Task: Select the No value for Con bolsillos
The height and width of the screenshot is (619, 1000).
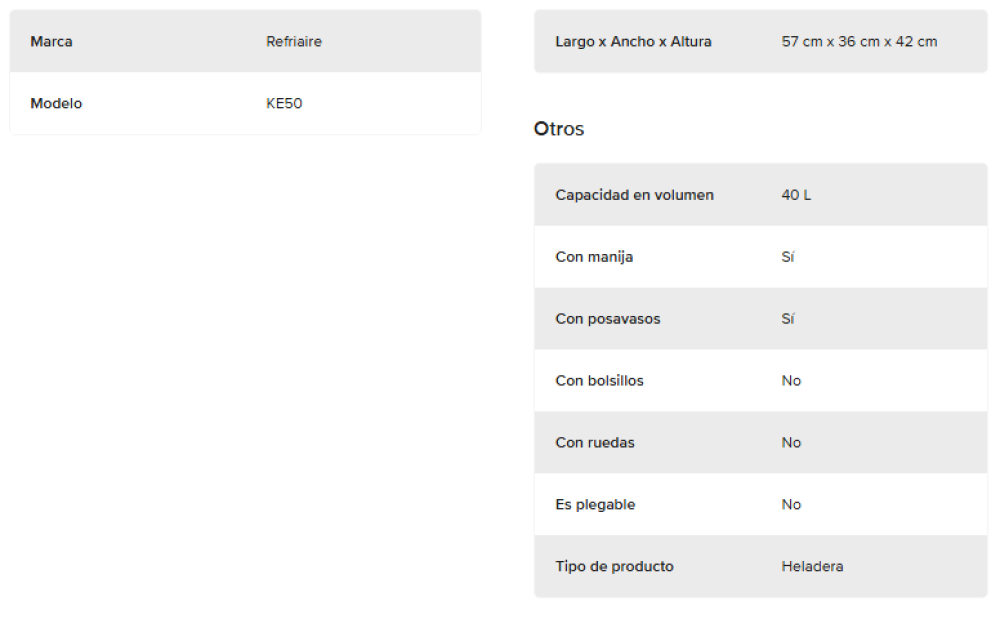Action: click(791, 381)
